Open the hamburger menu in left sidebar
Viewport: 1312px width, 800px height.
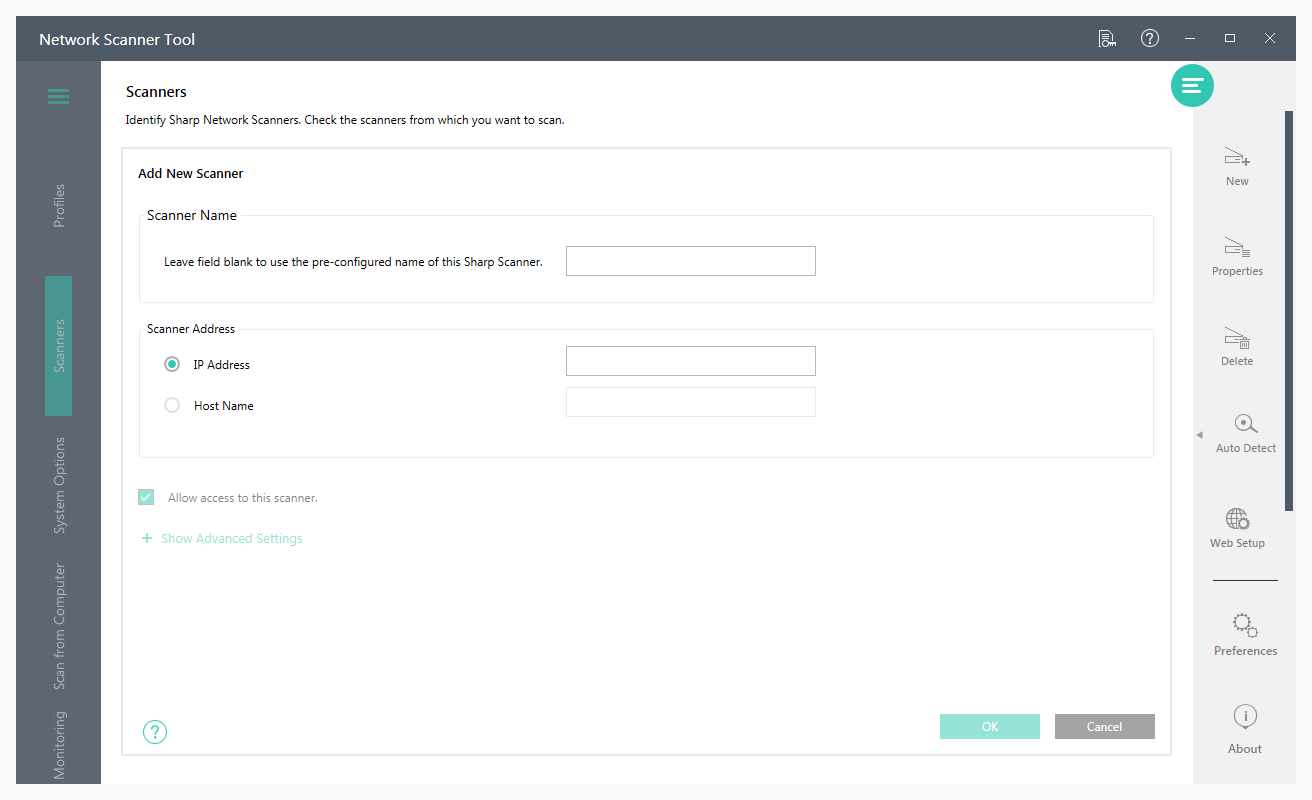(x=58, y=96)
